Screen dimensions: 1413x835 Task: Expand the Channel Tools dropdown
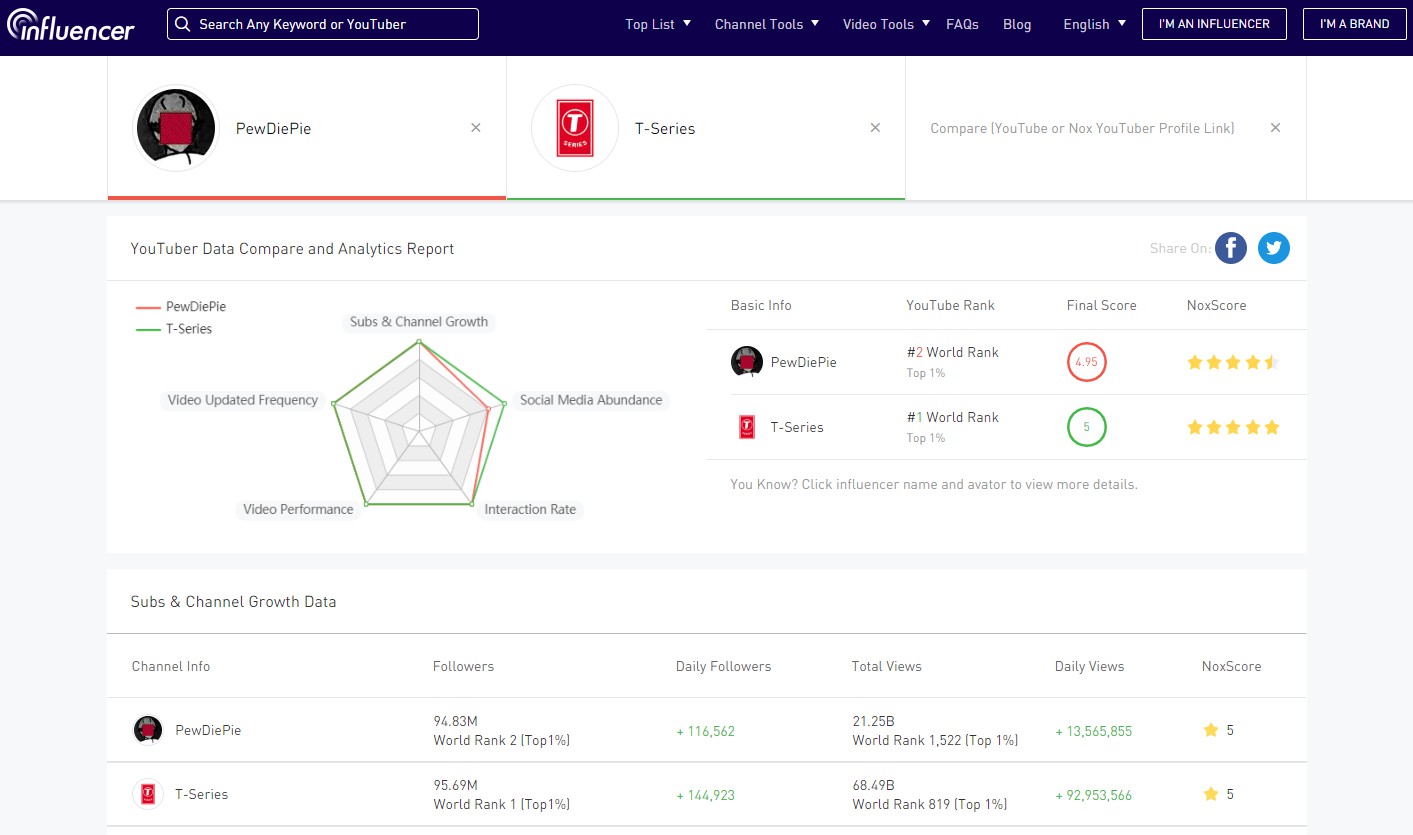(766, 24)
